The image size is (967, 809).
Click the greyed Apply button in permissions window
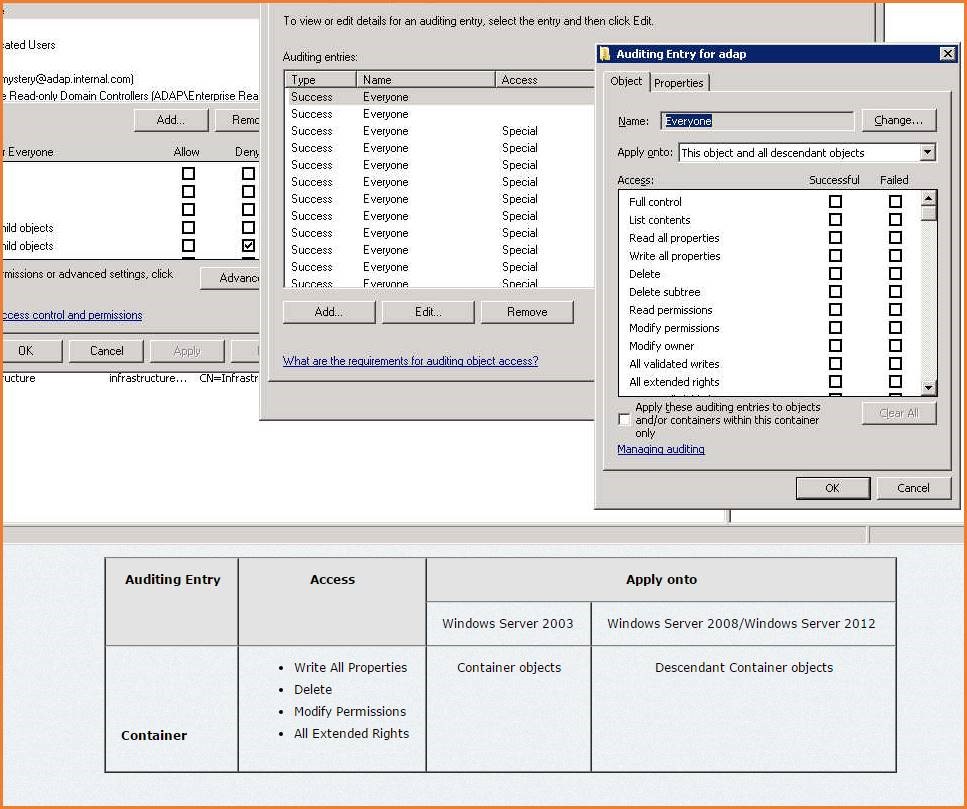click(x=187, y=351)
